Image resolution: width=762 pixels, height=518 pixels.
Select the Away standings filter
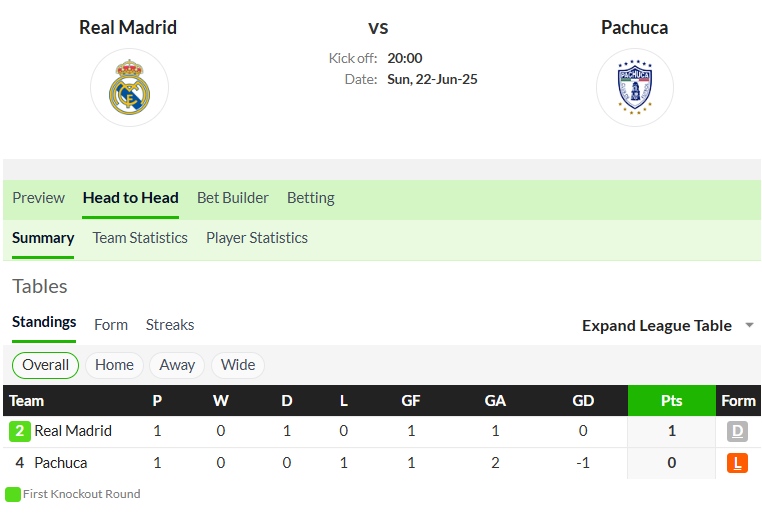[x=177, y=365]
